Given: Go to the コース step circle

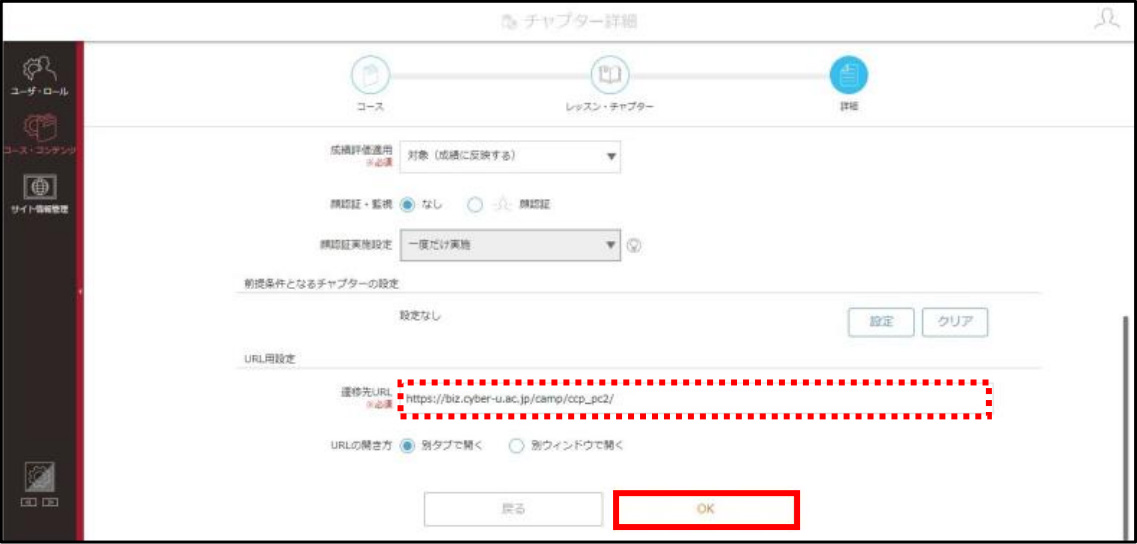Looking at the screenshot, I should coord(371,75).
